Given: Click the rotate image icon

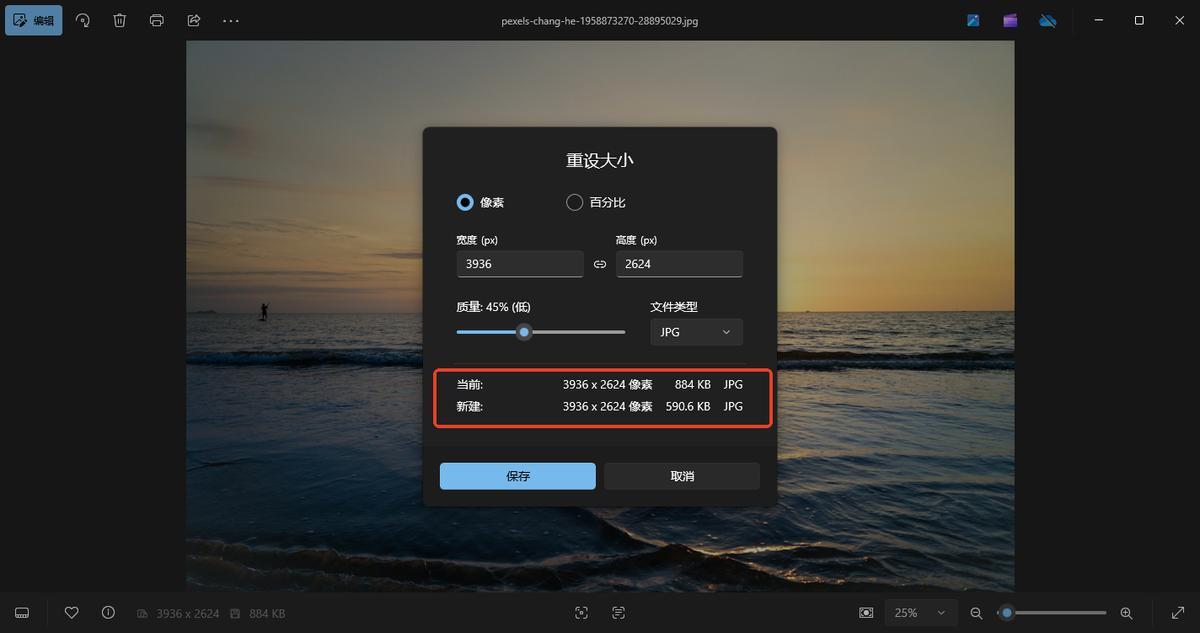Looking at the screenshot, I should pyautogui.click(x=83, y=20).
